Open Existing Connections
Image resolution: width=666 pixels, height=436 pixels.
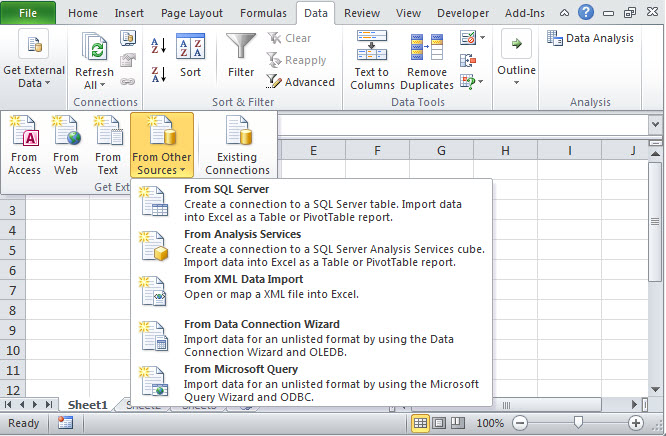pyautogui.click(x=237, y=145)
